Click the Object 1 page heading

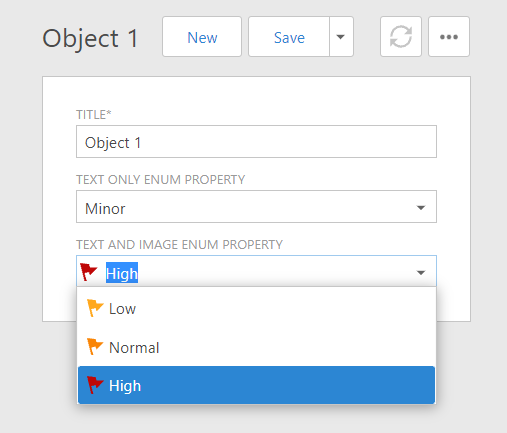click(90, 38)
